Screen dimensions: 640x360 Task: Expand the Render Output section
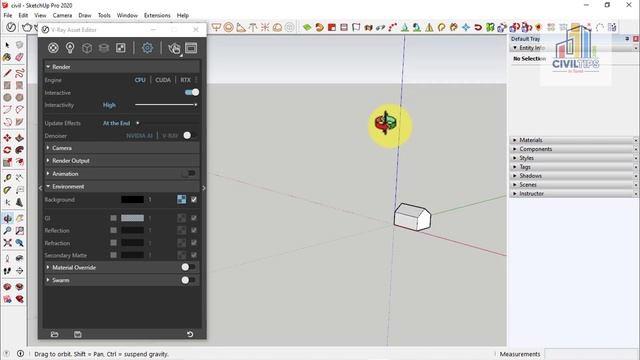[x=122, y=160]
